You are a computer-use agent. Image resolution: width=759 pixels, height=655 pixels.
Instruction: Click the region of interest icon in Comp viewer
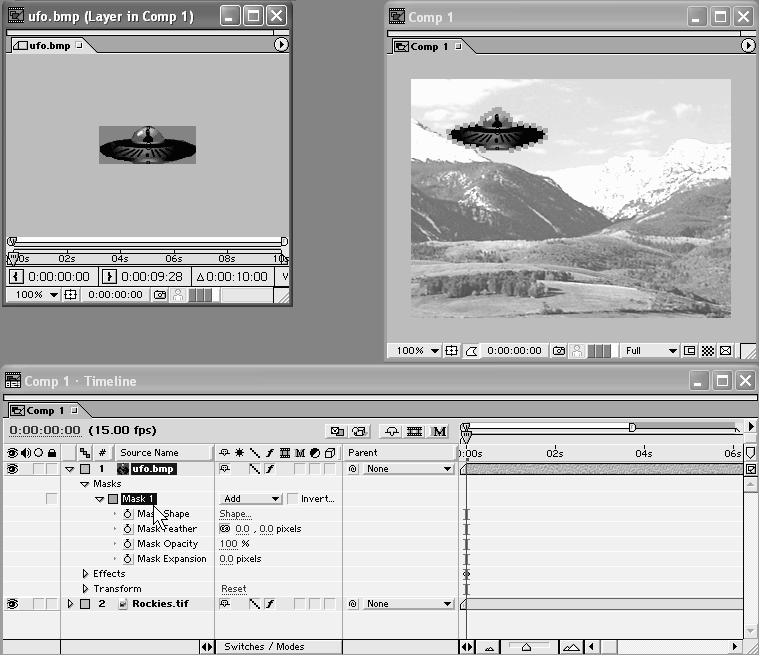[689, 351]
